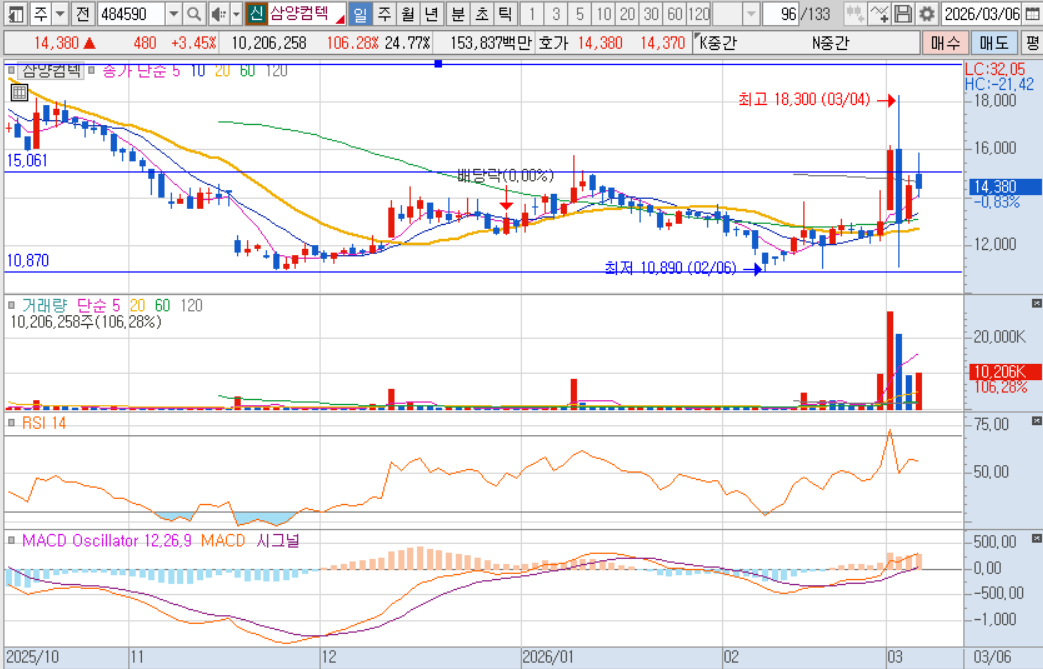Click the small square beside MACD Oscillator legend
The image size is (1043, 669).
11,541
